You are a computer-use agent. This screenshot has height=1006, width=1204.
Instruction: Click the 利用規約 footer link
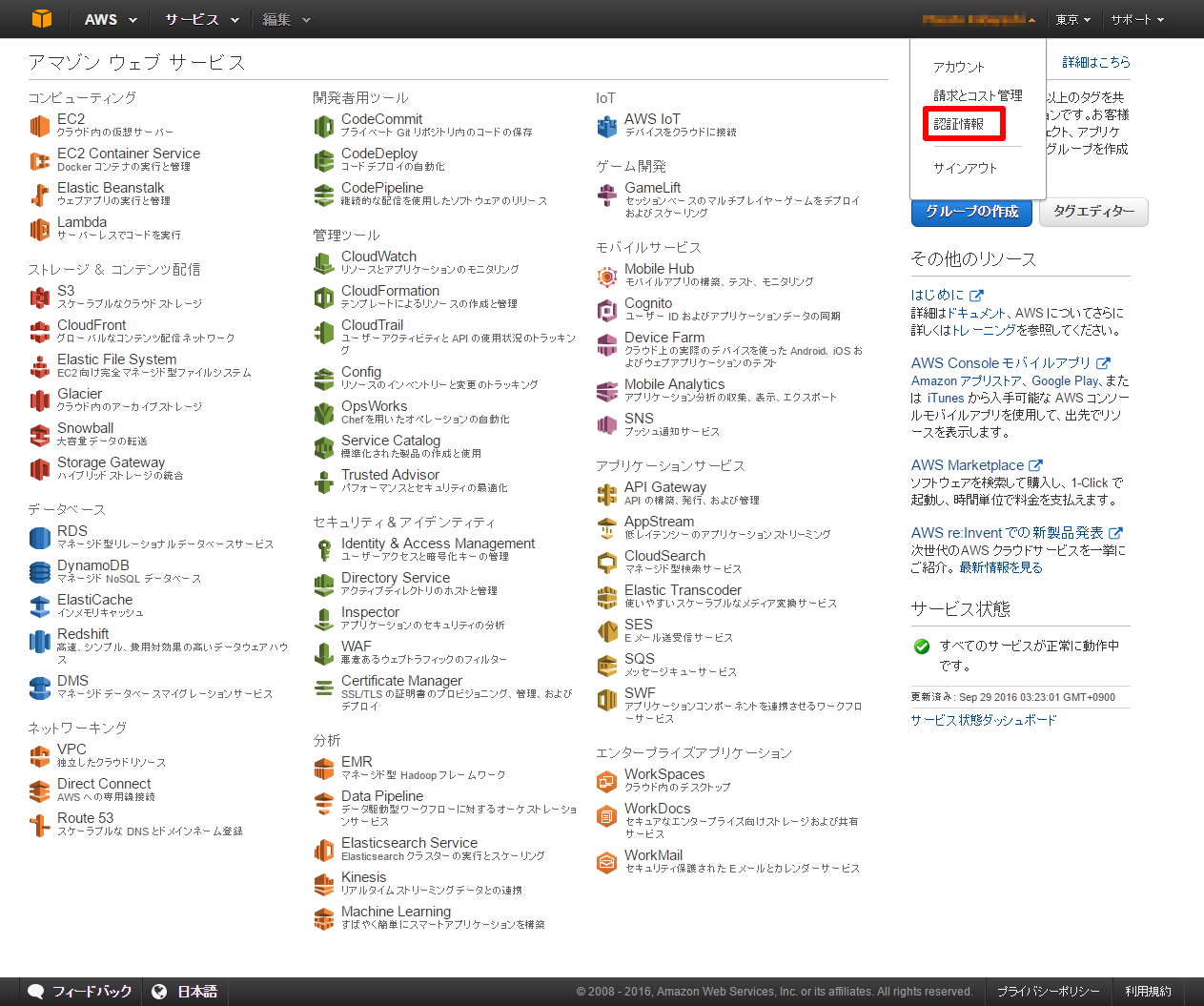(1148, 992)
